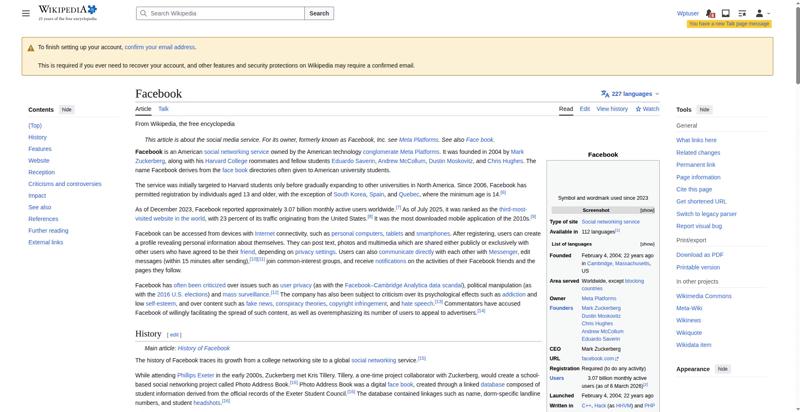Viewport: 800px width, 412px height.
Task: Click the external link icon by facebook.com
Action: [617, 359]
